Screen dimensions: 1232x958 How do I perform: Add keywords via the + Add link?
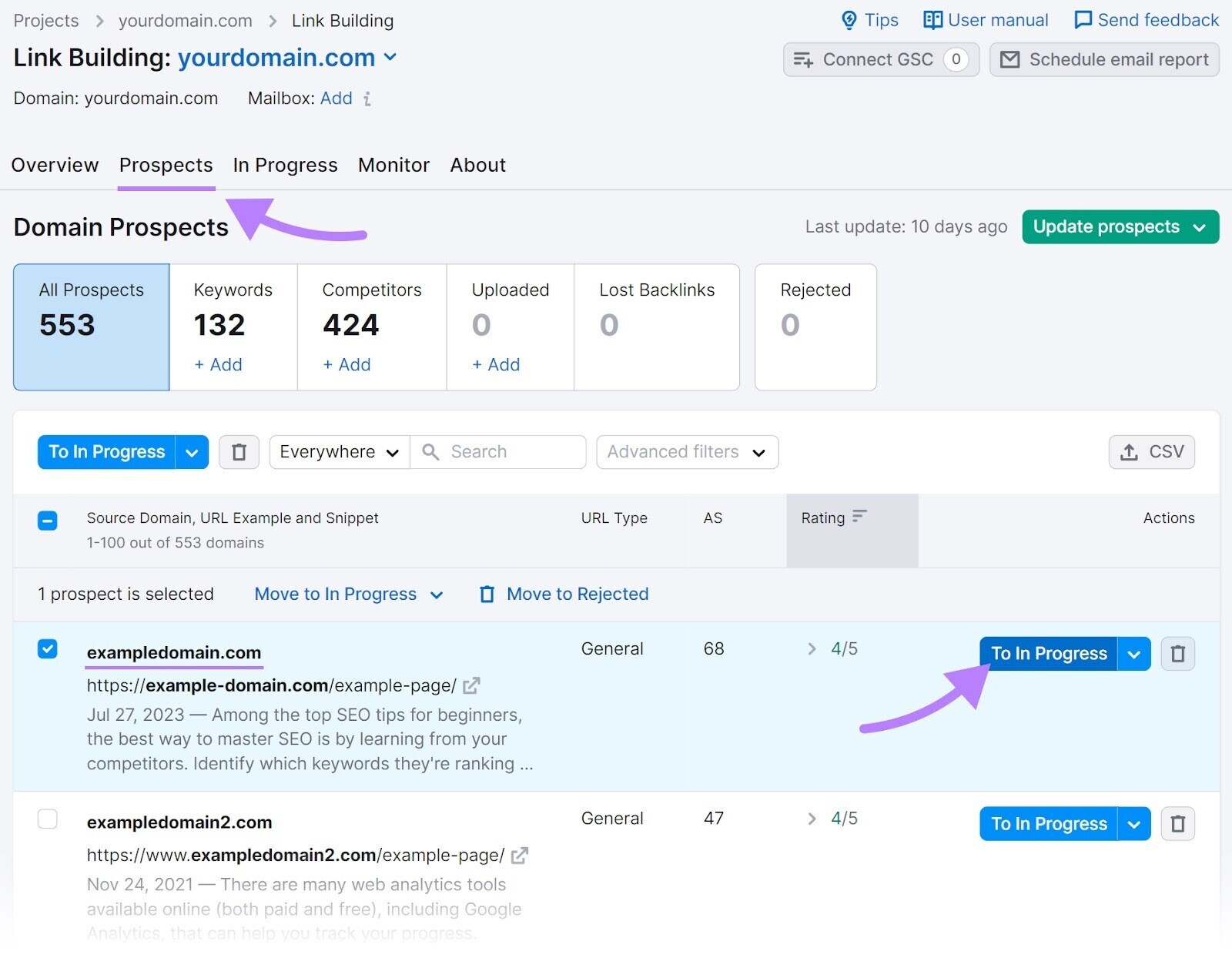point(218,365)
